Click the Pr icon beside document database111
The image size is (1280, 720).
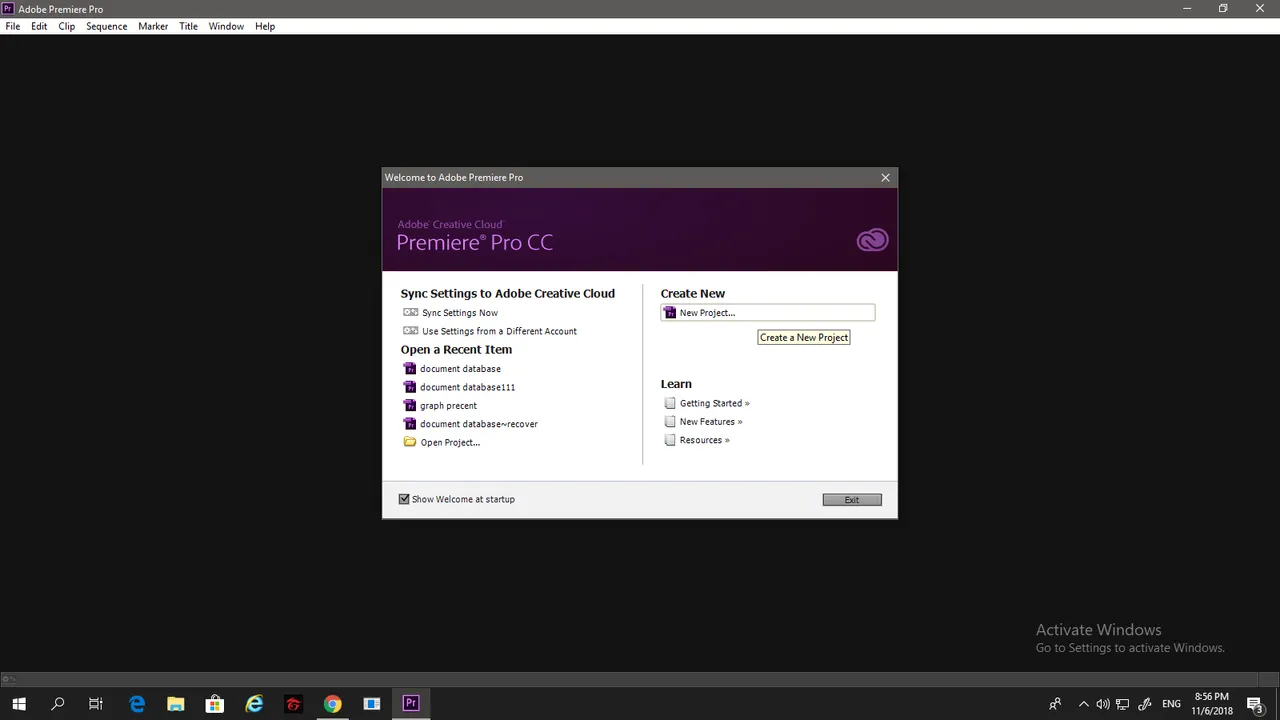pos(410,387)
